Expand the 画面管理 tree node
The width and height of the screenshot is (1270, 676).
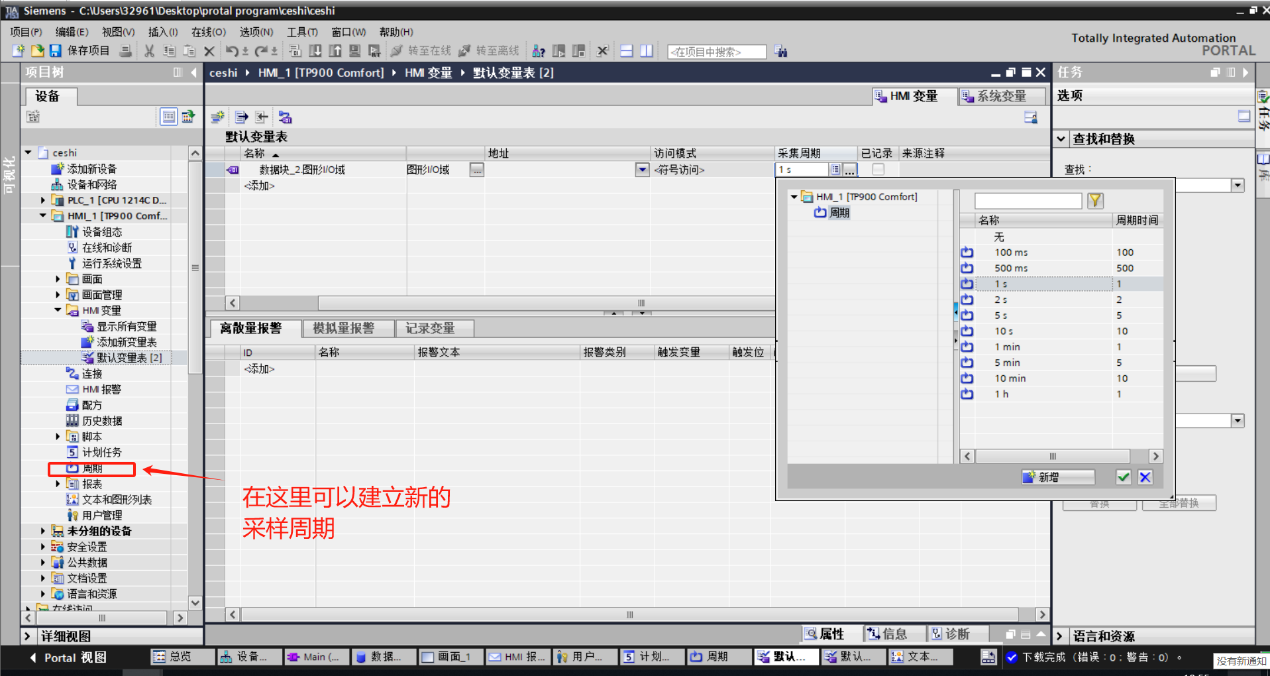coord(58,295)
